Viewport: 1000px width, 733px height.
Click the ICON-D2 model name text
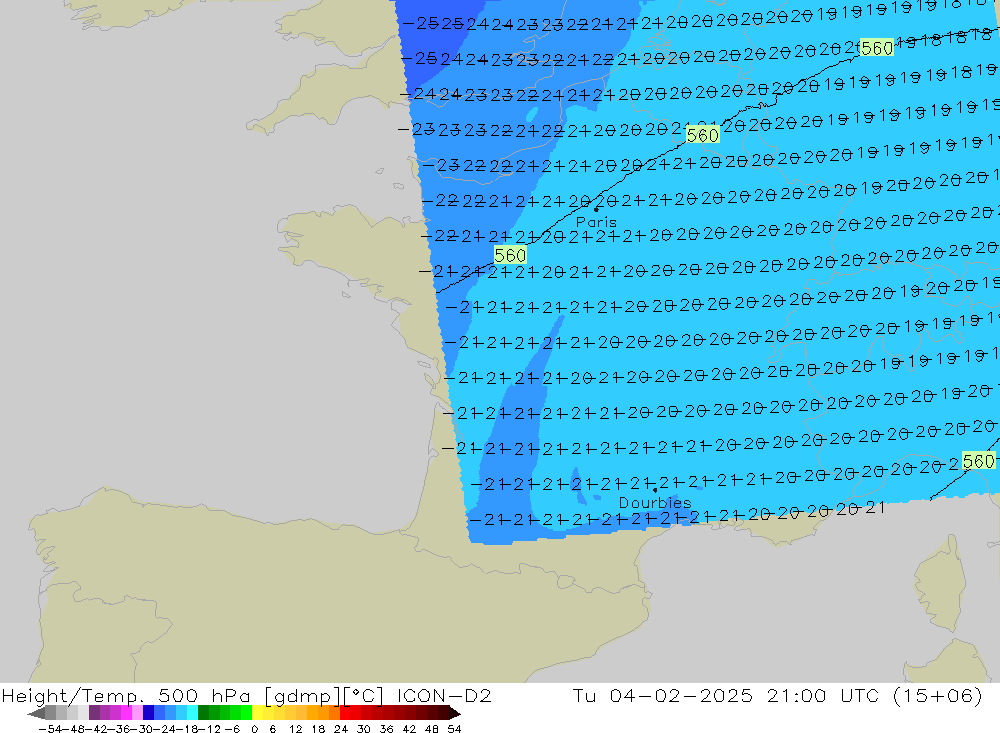coord(444,695)
